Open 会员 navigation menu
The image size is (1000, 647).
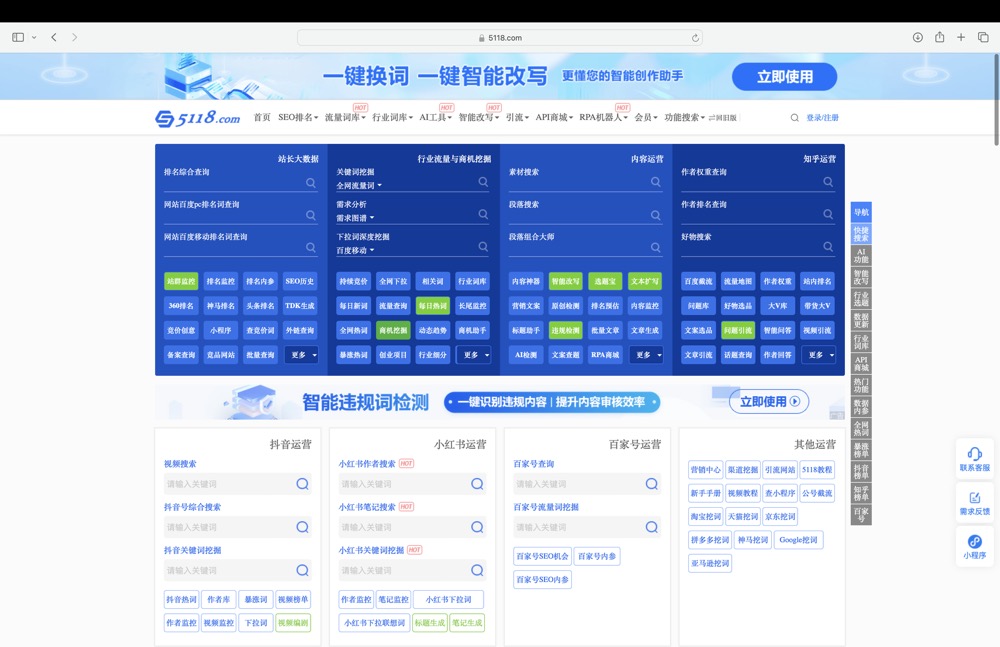point(645,117)
